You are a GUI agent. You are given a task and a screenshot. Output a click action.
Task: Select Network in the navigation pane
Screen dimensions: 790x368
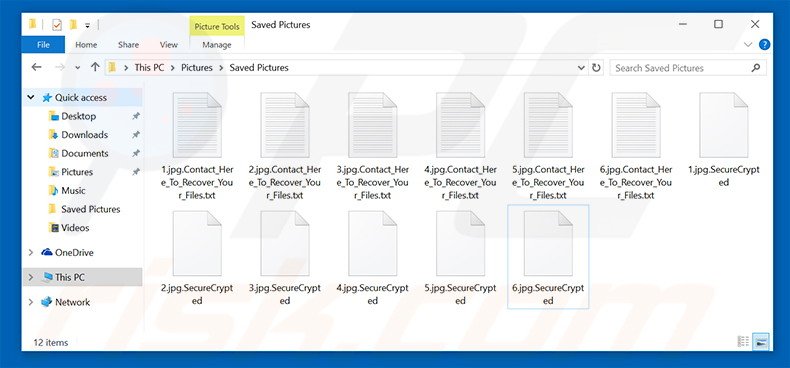click(73, 302)
